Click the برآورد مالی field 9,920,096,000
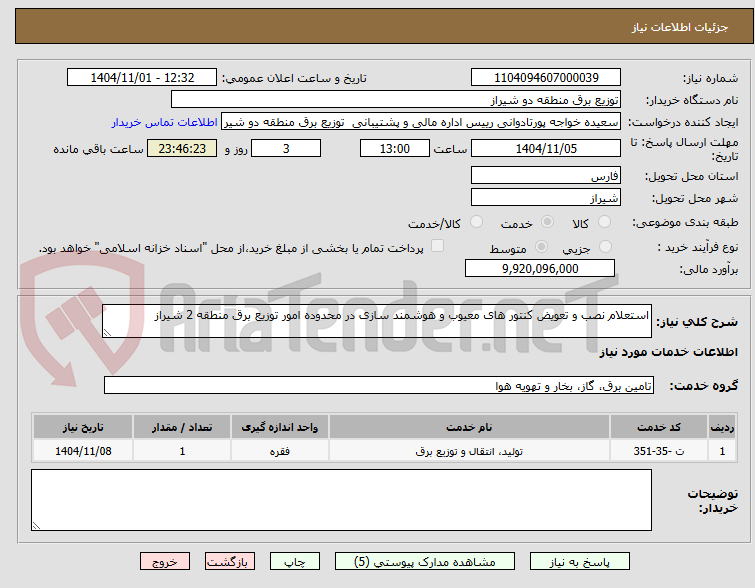 pos(540,269)
